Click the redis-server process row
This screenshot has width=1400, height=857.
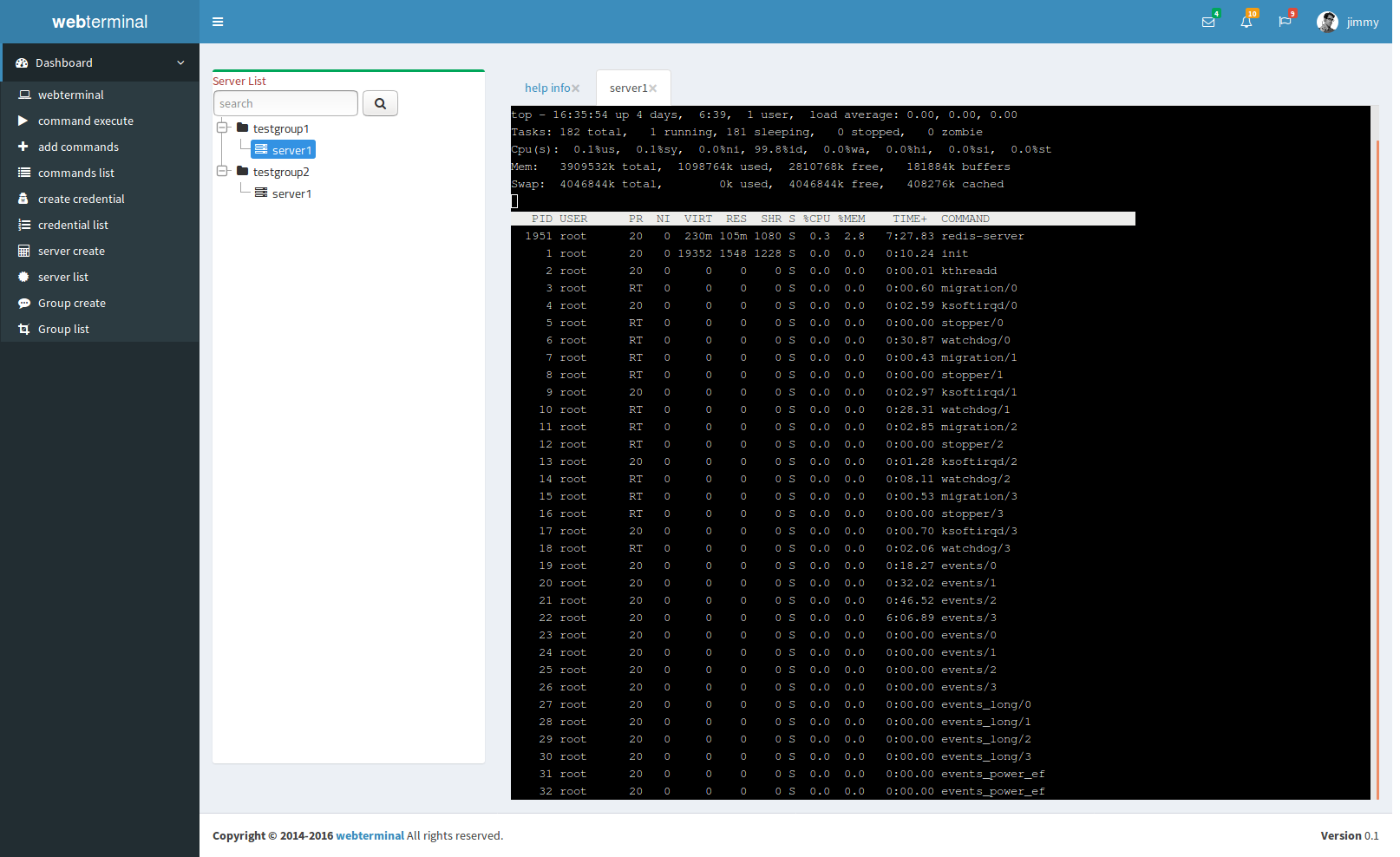[x=775, y=236]
